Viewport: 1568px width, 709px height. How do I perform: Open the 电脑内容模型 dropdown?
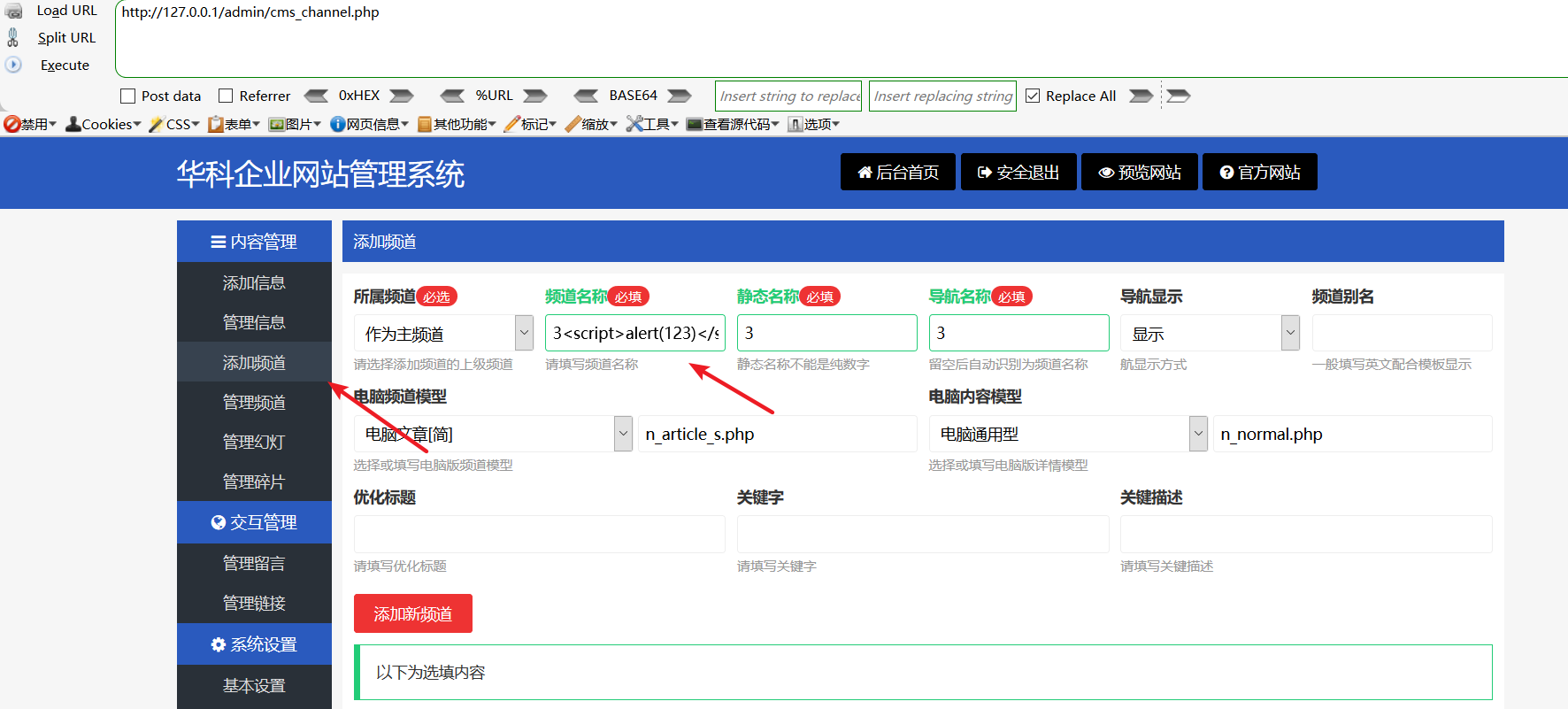pos(1068,434)
